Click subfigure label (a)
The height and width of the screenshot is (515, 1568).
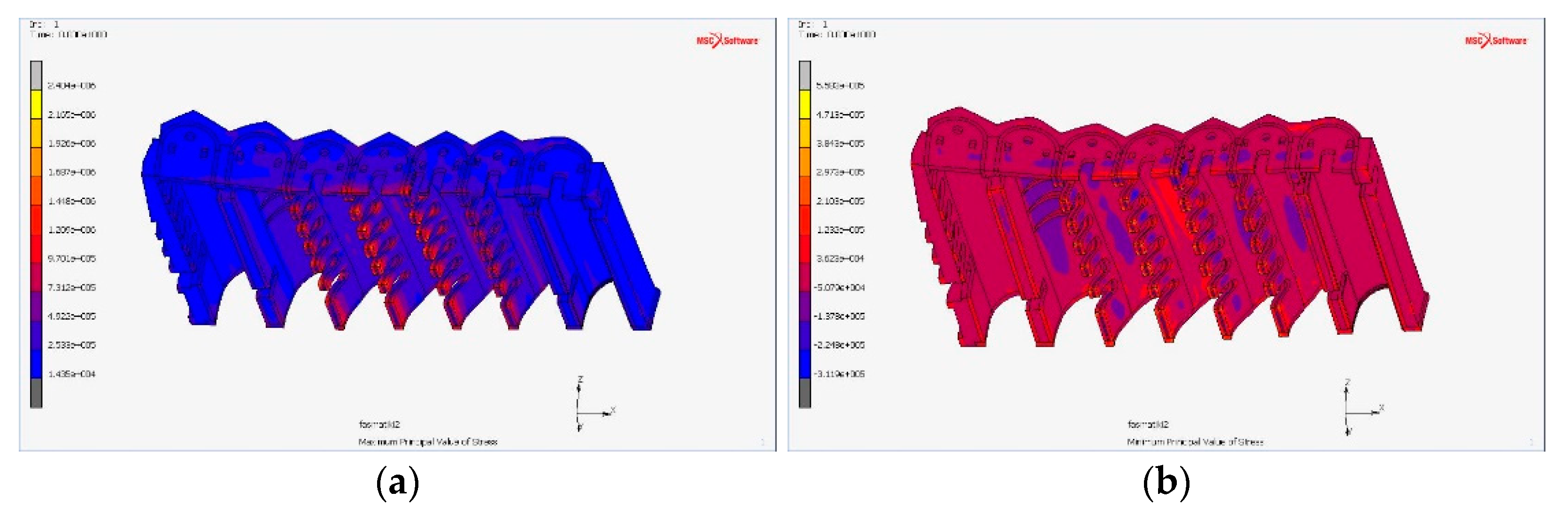pyautogui.click(x=397, y=484)
